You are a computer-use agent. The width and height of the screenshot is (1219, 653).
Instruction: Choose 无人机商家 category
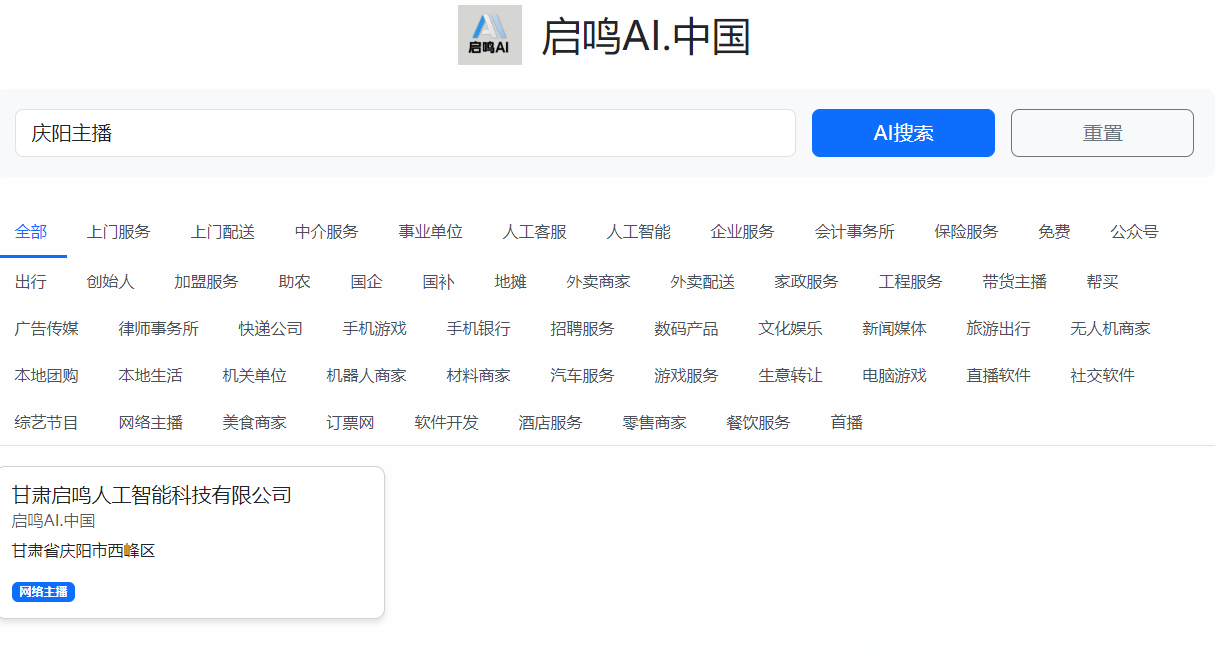point(1111,328)
